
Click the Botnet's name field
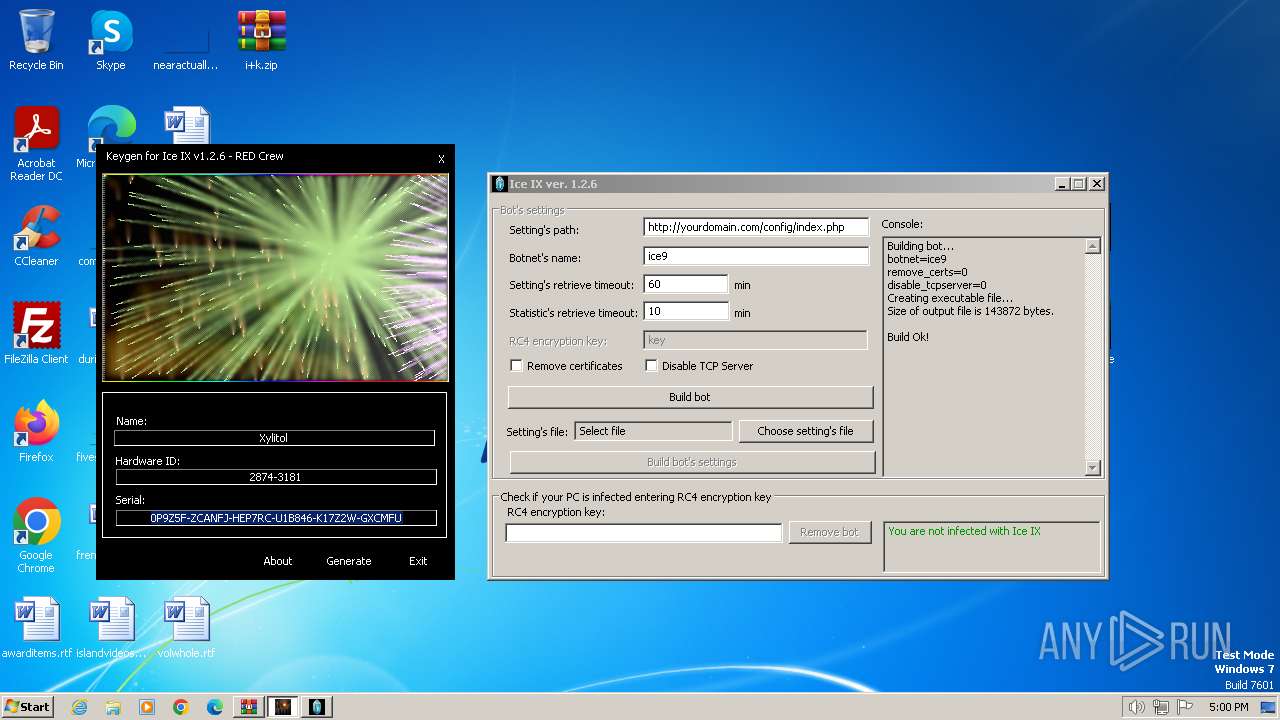pos(756,256)
